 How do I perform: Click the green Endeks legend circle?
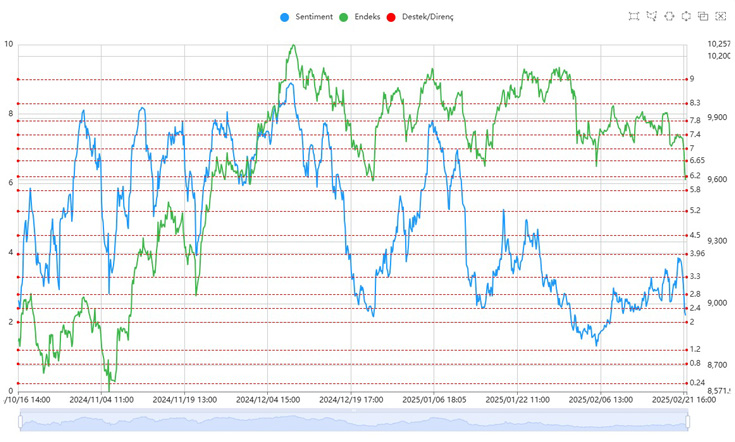344,17
